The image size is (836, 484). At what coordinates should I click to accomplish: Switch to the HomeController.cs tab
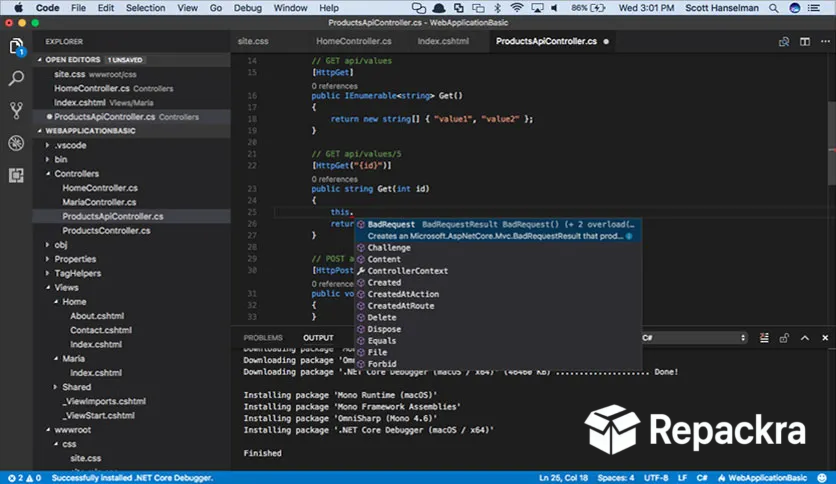click(x=353, y=42)
